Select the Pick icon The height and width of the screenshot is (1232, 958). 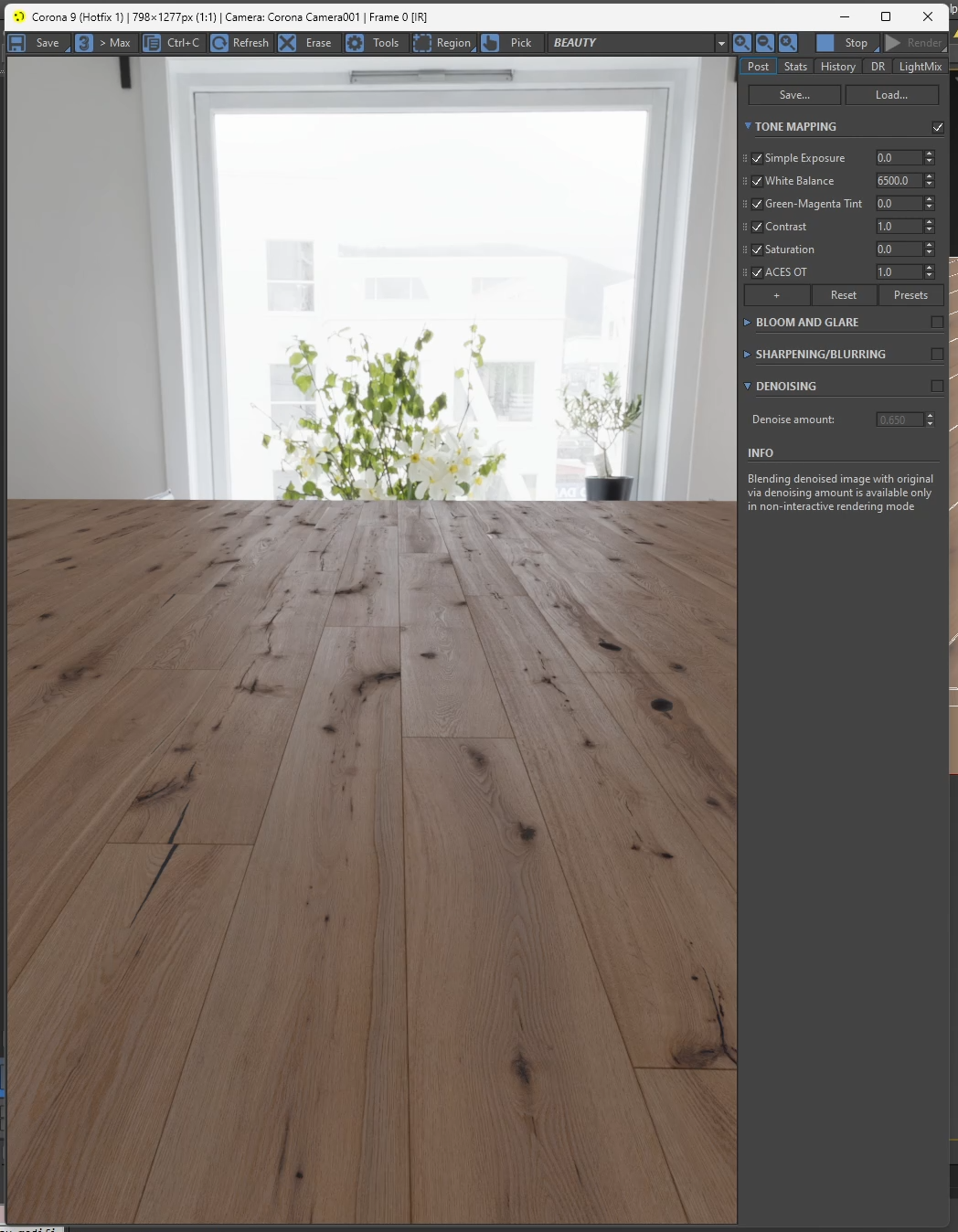(x=489, y=43)
